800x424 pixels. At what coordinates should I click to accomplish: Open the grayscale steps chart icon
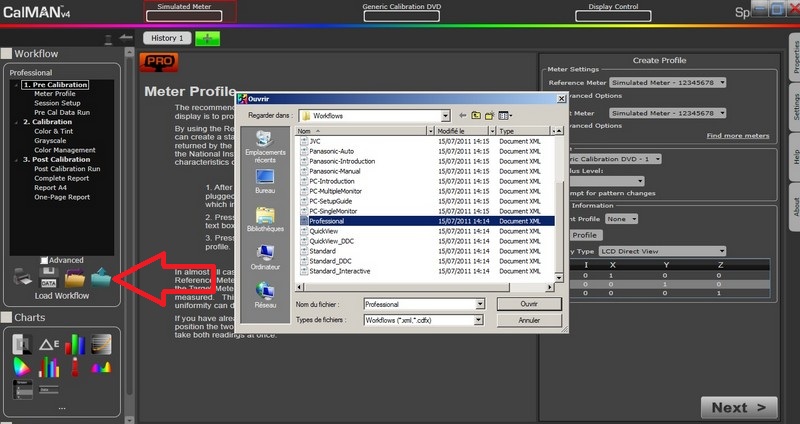22,344
